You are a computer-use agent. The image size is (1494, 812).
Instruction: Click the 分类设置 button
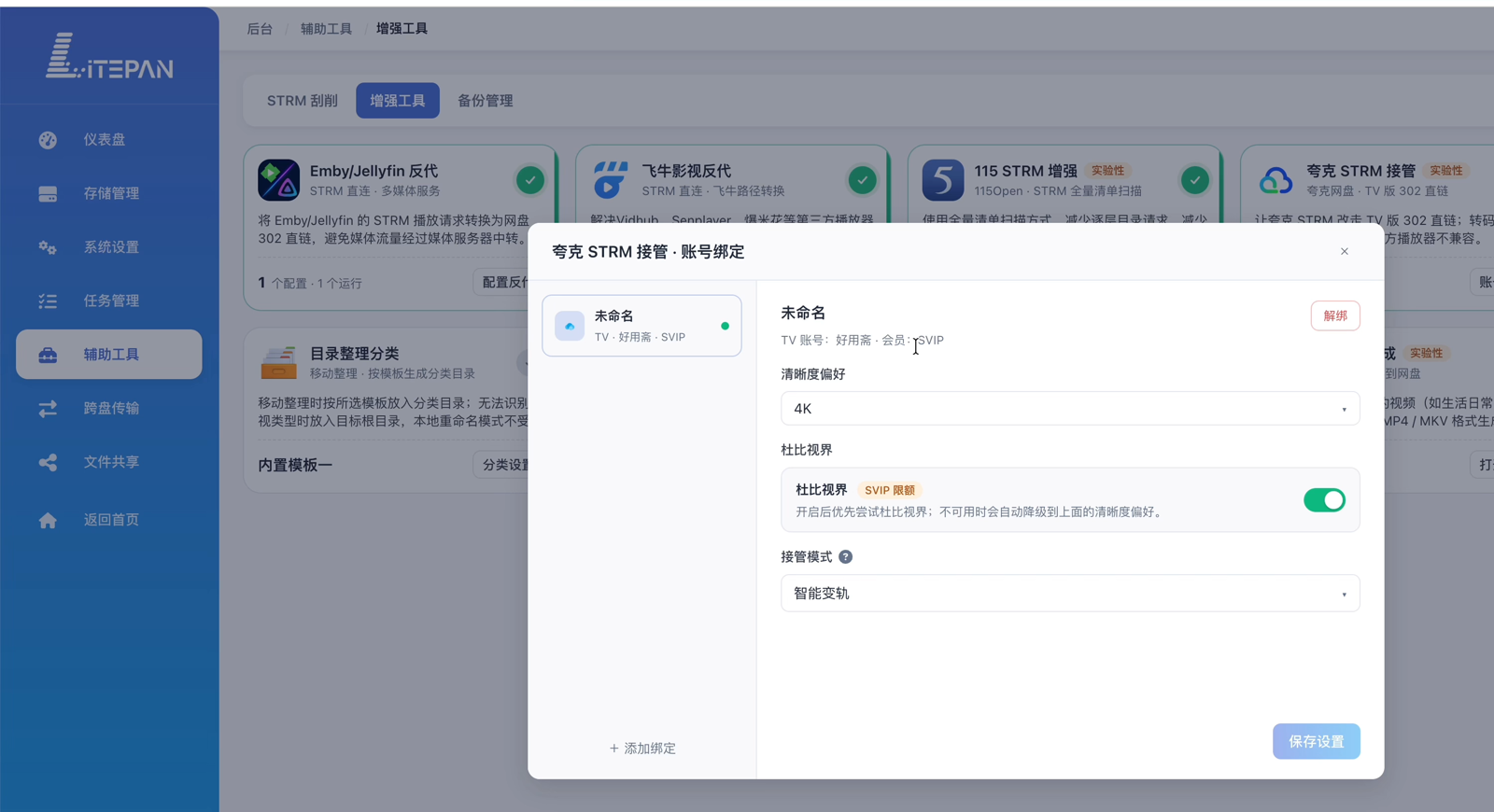click(501, 465)
